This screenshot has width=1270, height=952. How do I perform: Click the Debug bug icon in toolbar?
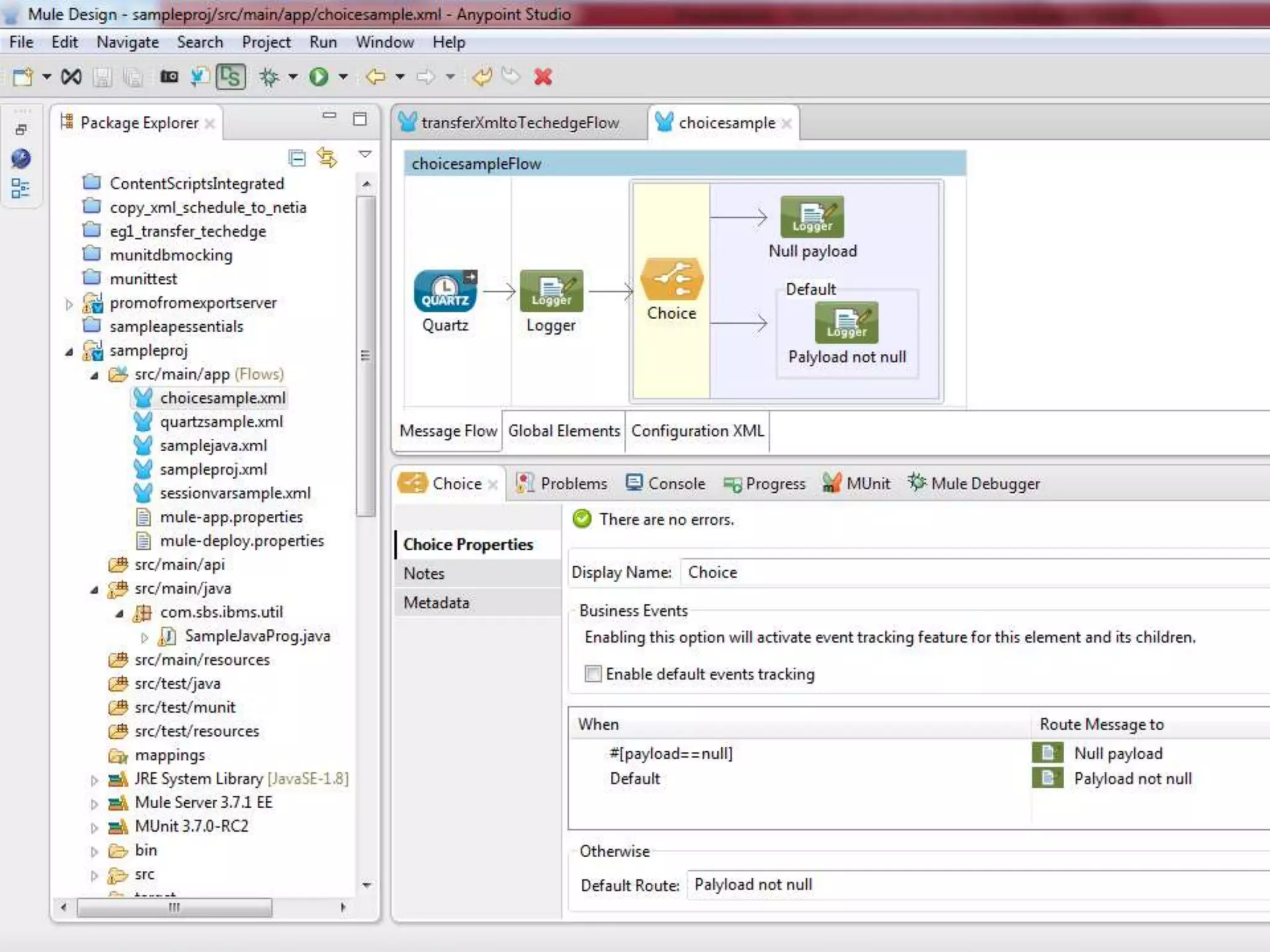(x=269, y=77)
